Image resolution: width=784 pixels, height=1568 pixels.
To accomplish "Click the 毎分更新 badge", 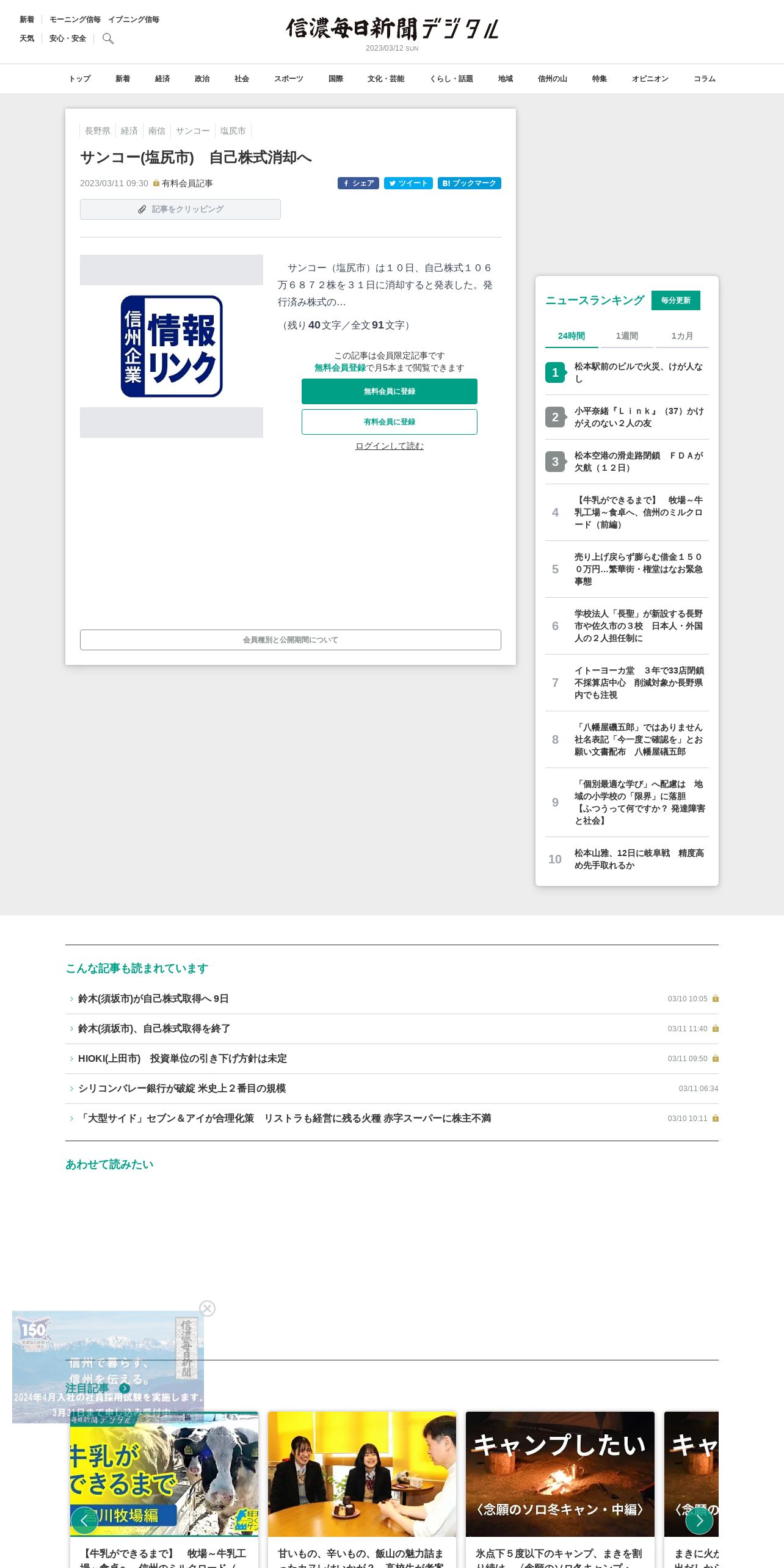I will coord(676,300).
